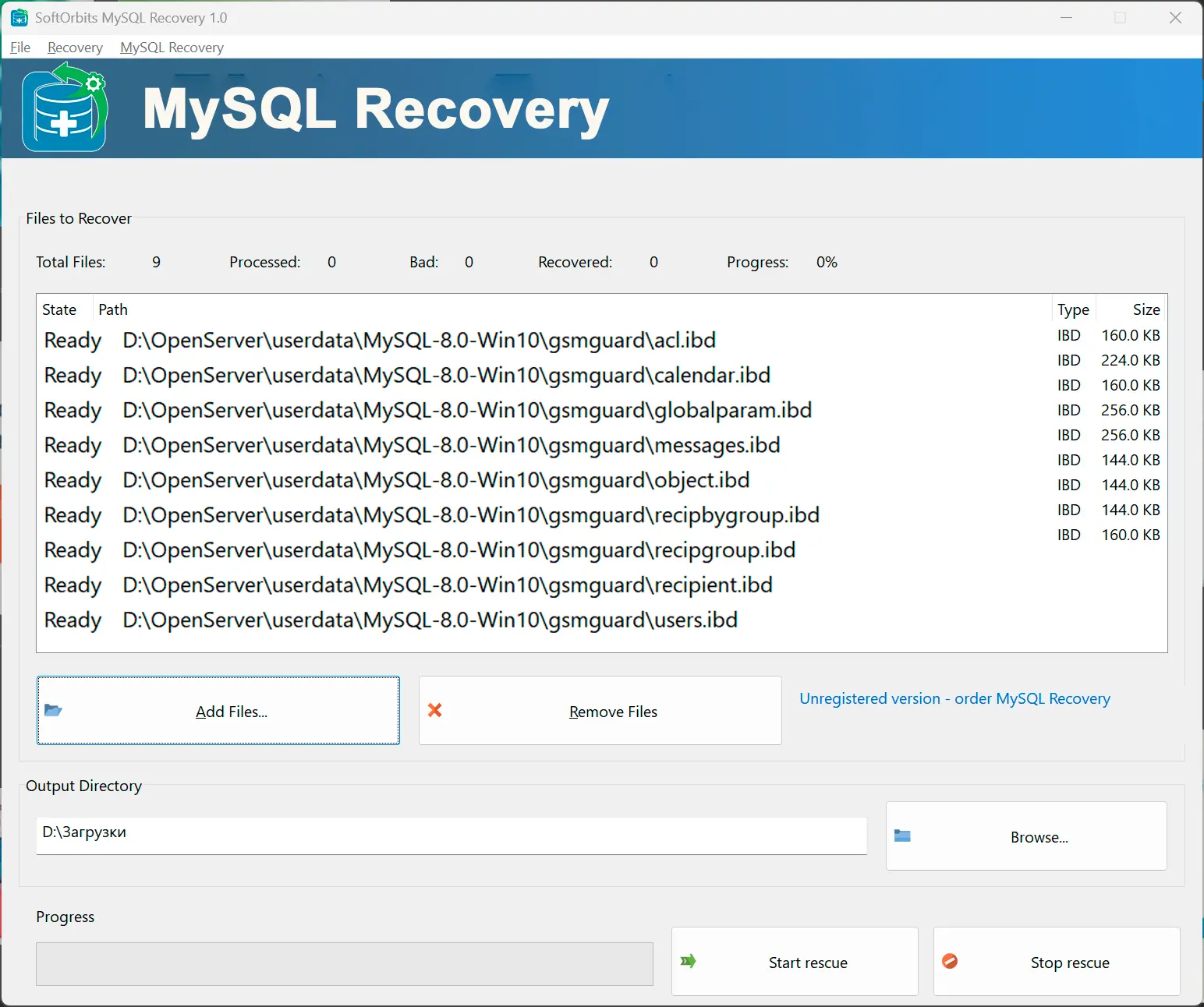Click the folder icon on the Browse button

(903, 836)
